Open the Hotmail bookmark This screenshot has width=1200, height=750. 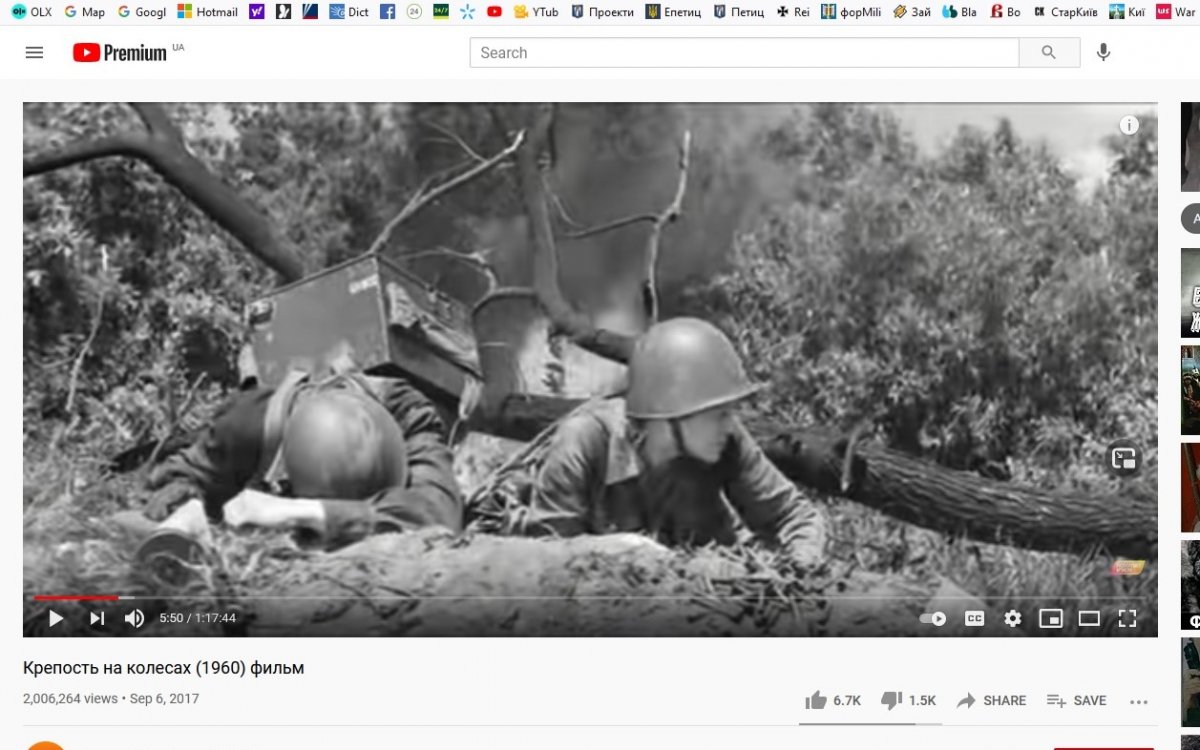(207, 12)
